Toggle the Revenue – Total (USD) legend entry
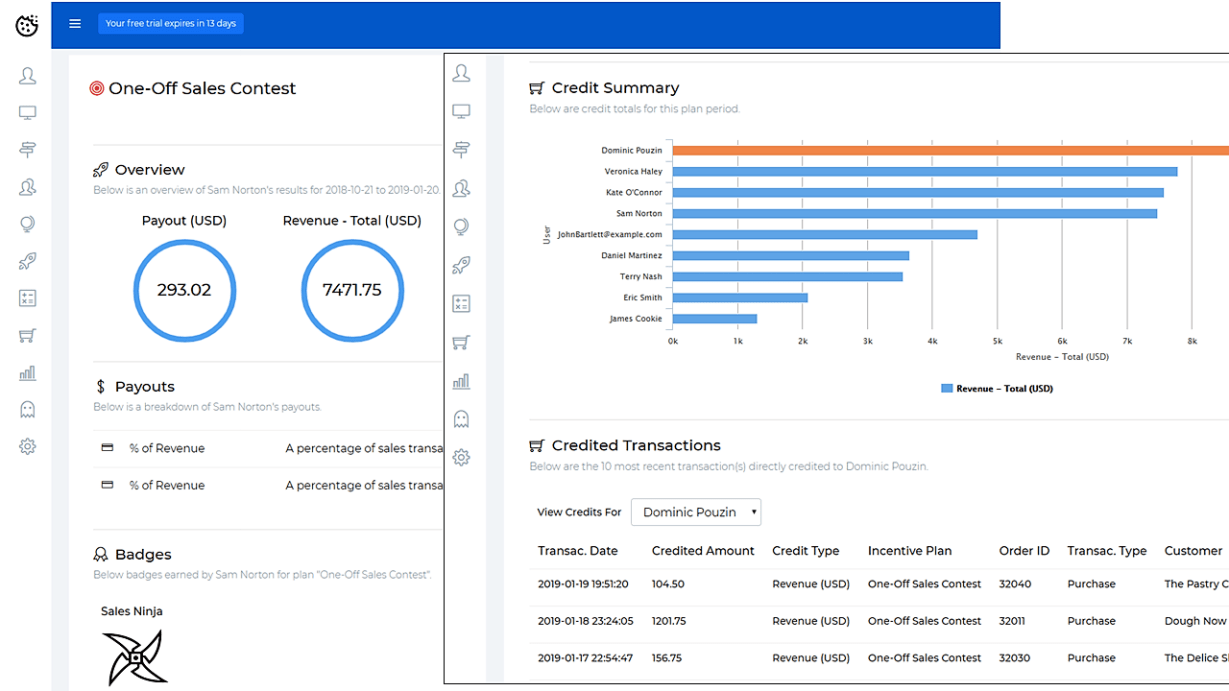Screen dimensions: 1229x691 [x=996, y=388]
